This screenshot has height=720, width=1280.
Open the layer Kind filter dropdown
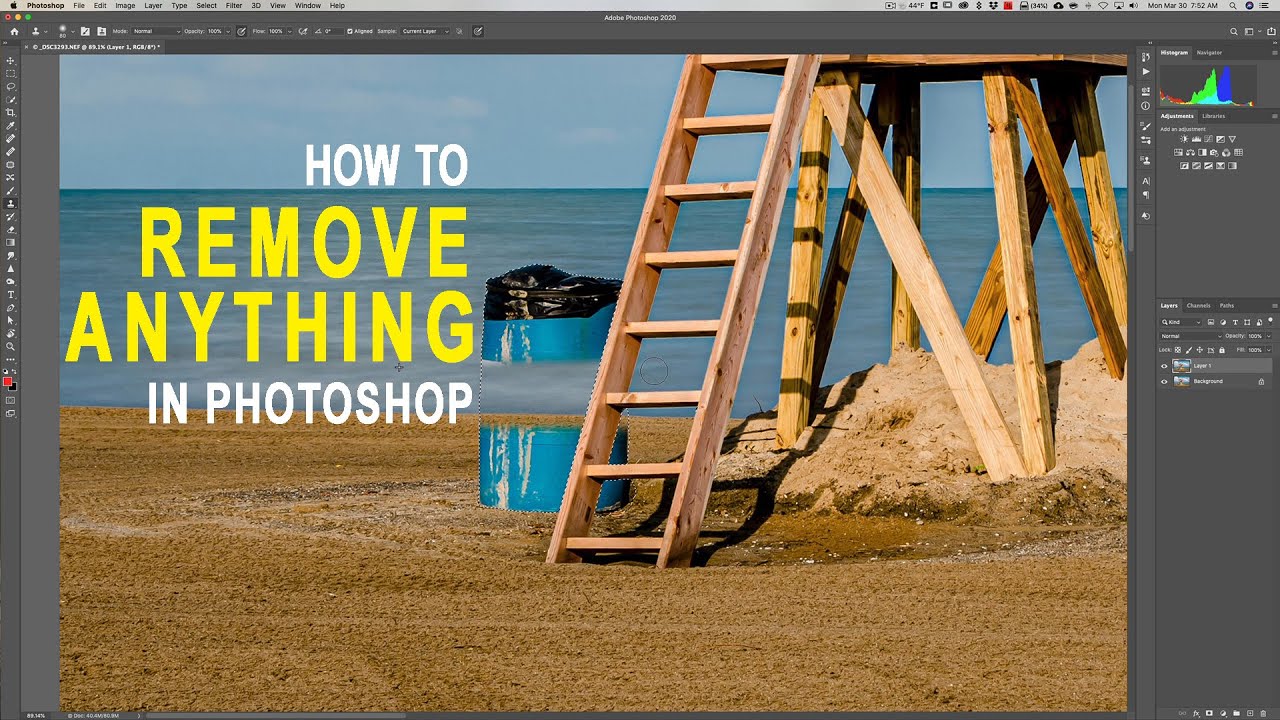point(1180,322)
